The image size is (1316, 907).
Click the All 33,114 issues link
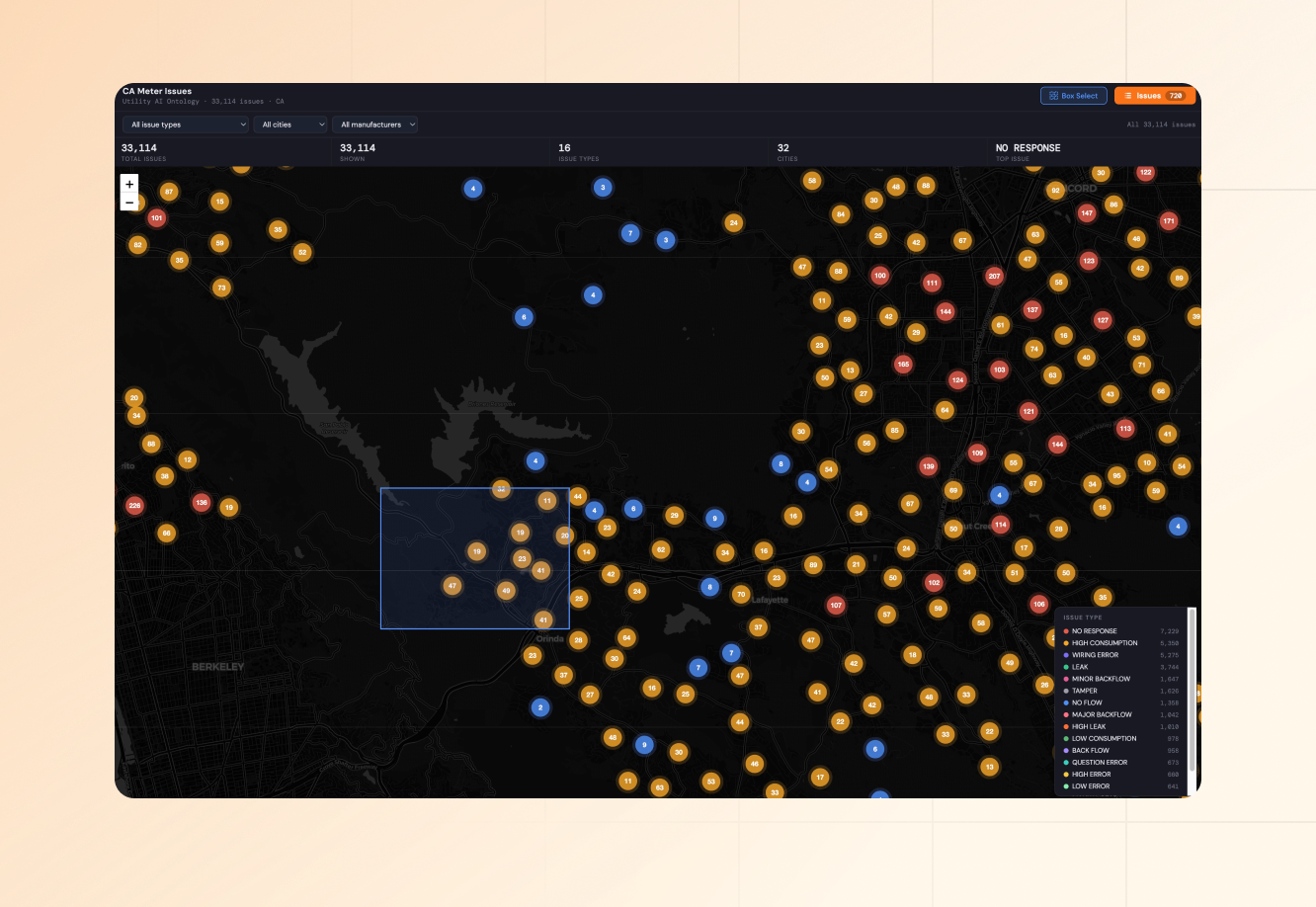pyautogui.click(x=1160, y=124)
